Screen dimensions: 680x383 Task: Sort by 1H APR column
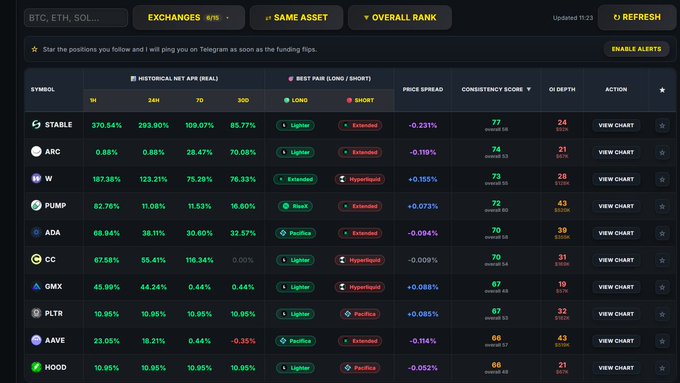point(93,100)
